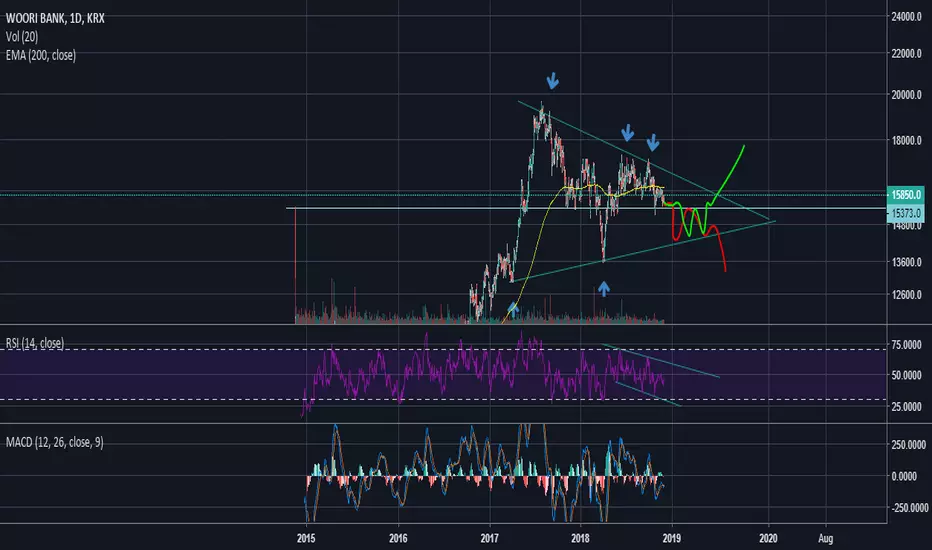The height and width of the screenshot is (550, 932).
Task: Click the MACD -250.0000 scale label
Action: coord(908,508)
